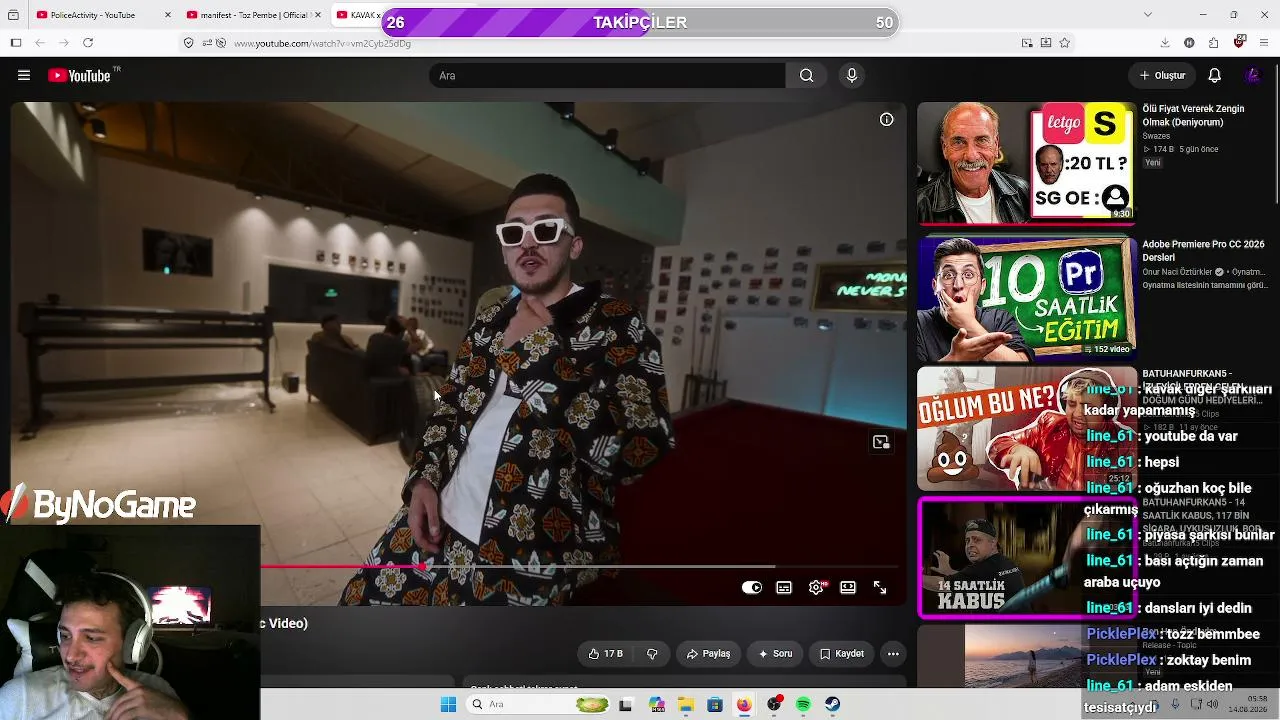Image resolution: width=1280 pixels, height=720 pixels.
Task: Start voice search with the microphone
Action: coord(852,76)
